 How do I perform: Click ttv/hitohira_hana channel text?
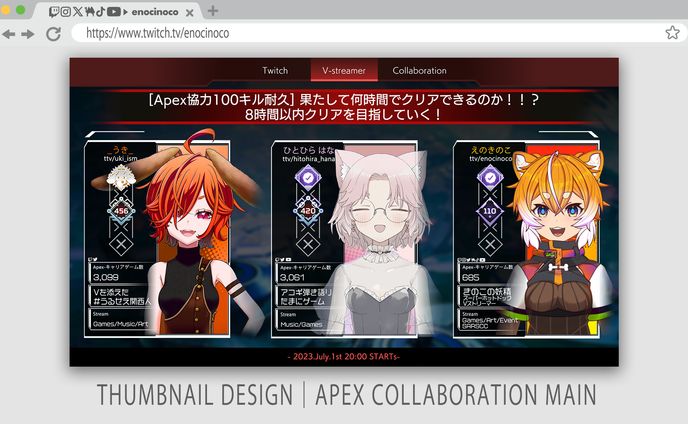click(309, 159)
